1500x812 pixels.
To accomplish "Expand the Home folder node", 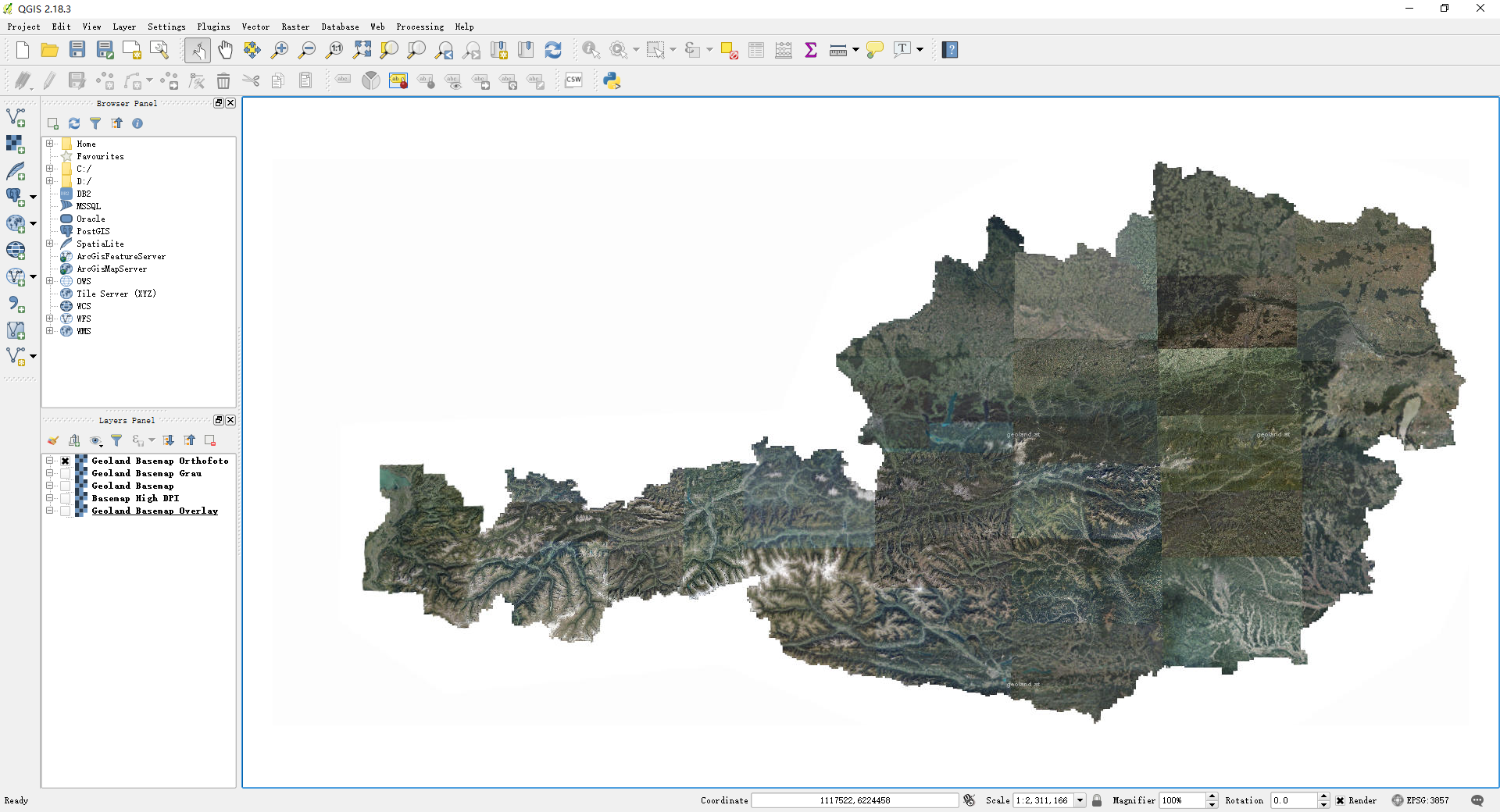I will tap(50, 144).
